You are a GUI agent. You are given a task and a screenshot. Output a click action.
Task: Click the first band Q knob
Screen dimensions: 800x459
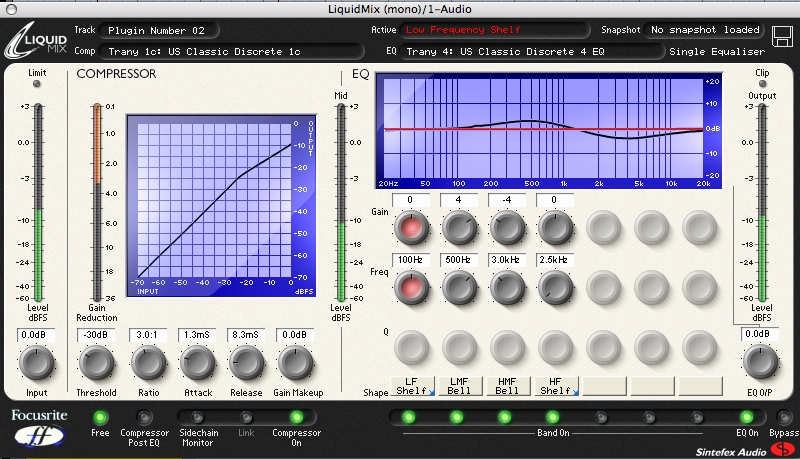(411, 347)
